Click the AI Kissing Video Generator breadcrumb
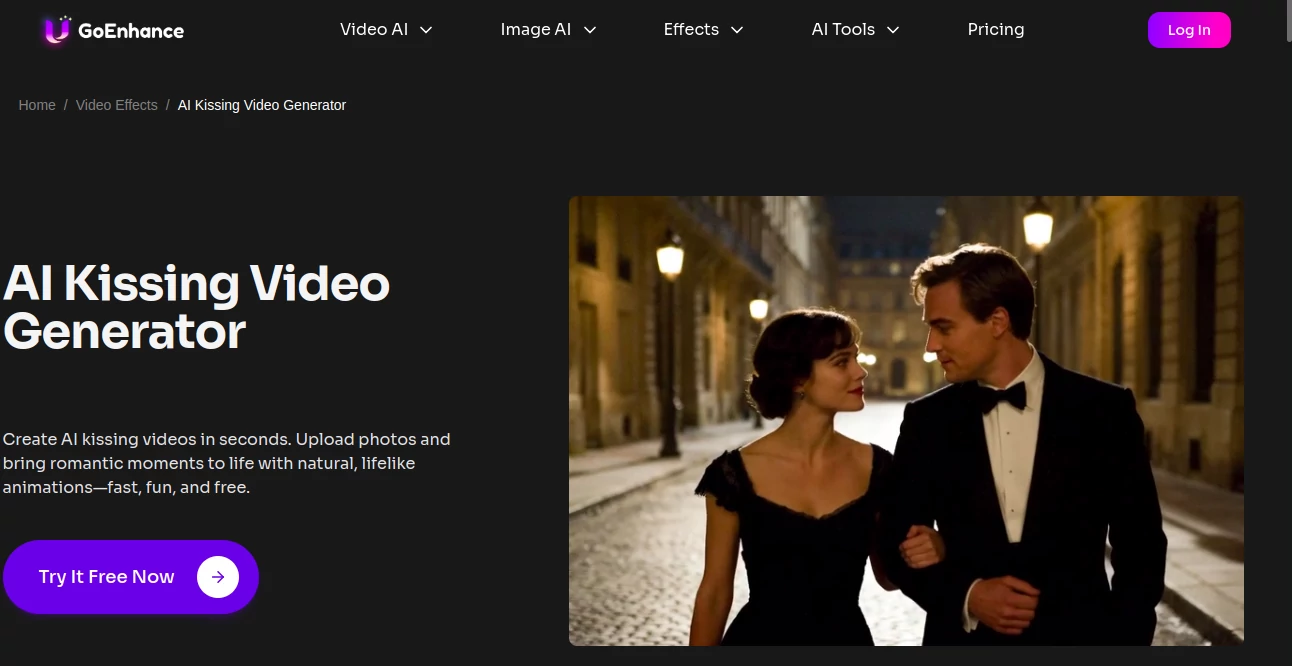1292x666 pixels. click(x=261, y=105)
